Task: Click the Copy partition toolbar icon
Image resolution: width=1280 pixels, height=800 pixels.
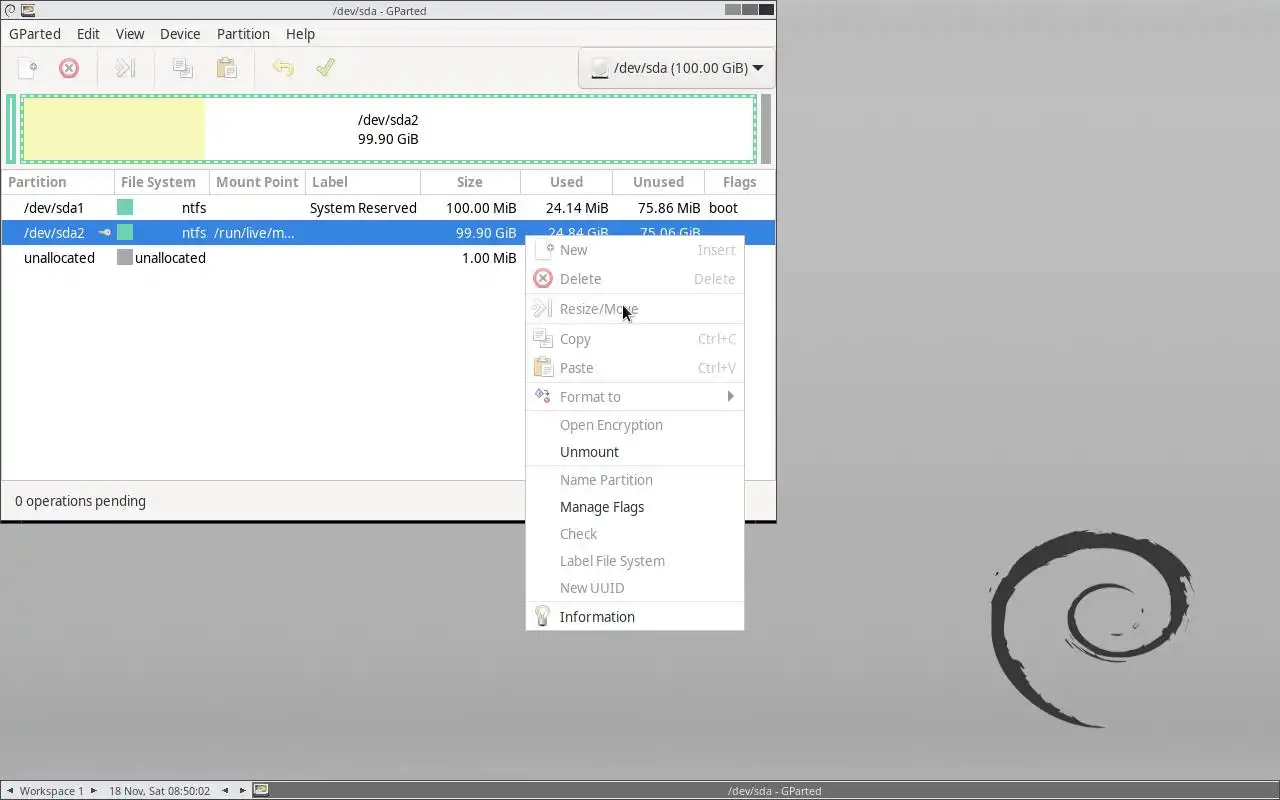Action: point(182,68)
